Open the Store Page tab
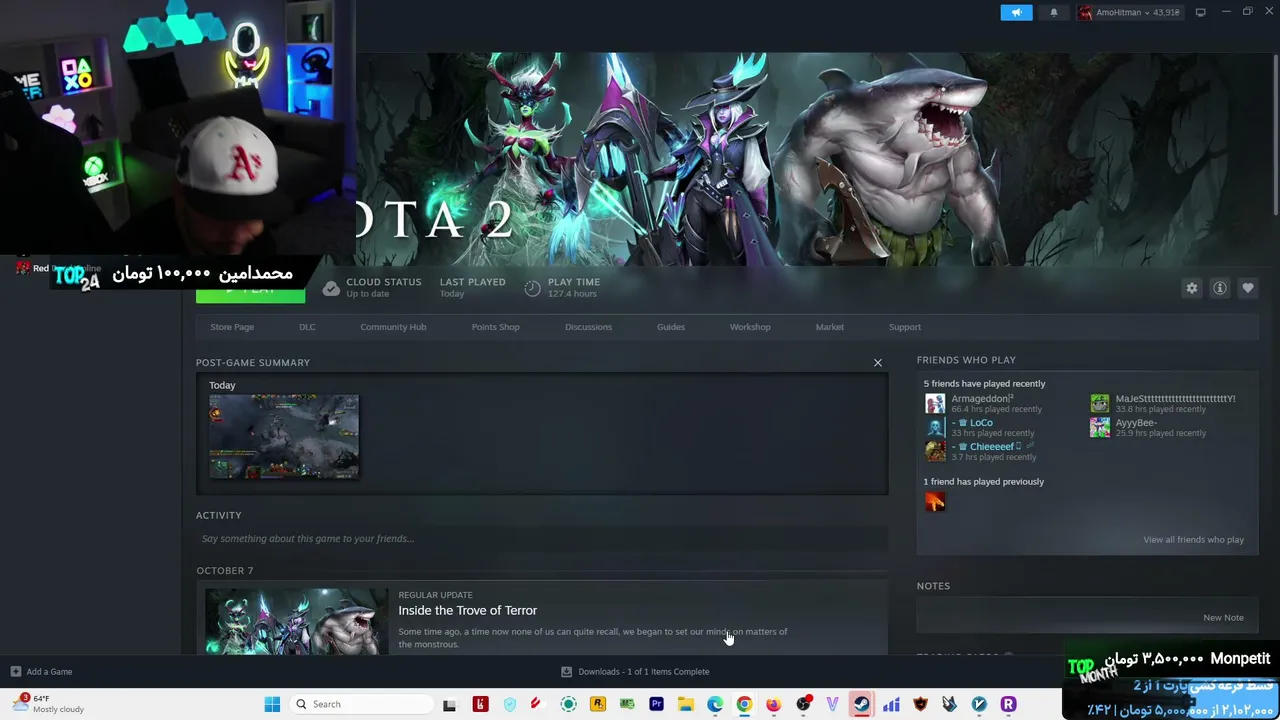 pos(232,327)
